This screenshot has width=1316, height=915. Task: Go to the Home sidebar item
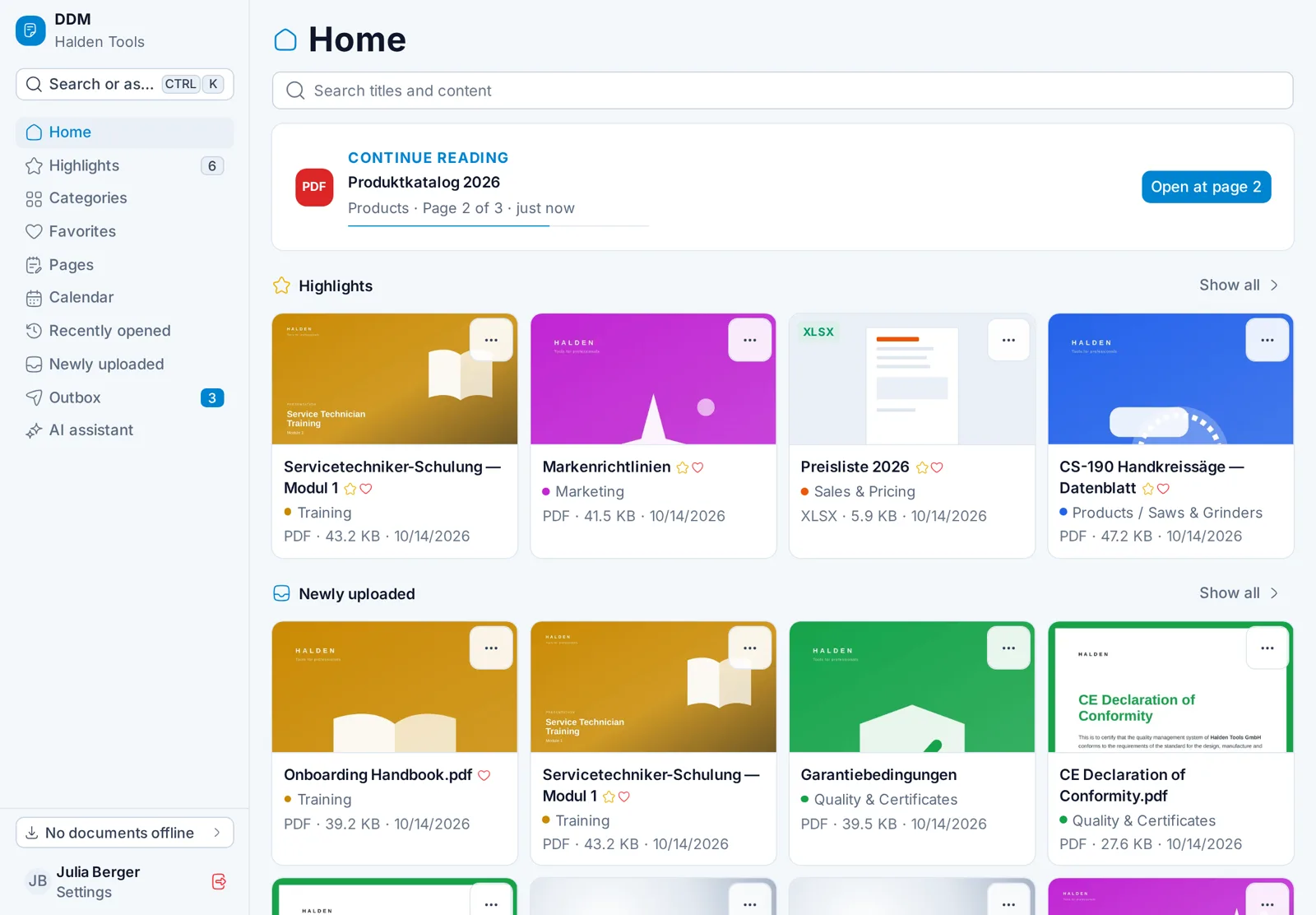125,132
